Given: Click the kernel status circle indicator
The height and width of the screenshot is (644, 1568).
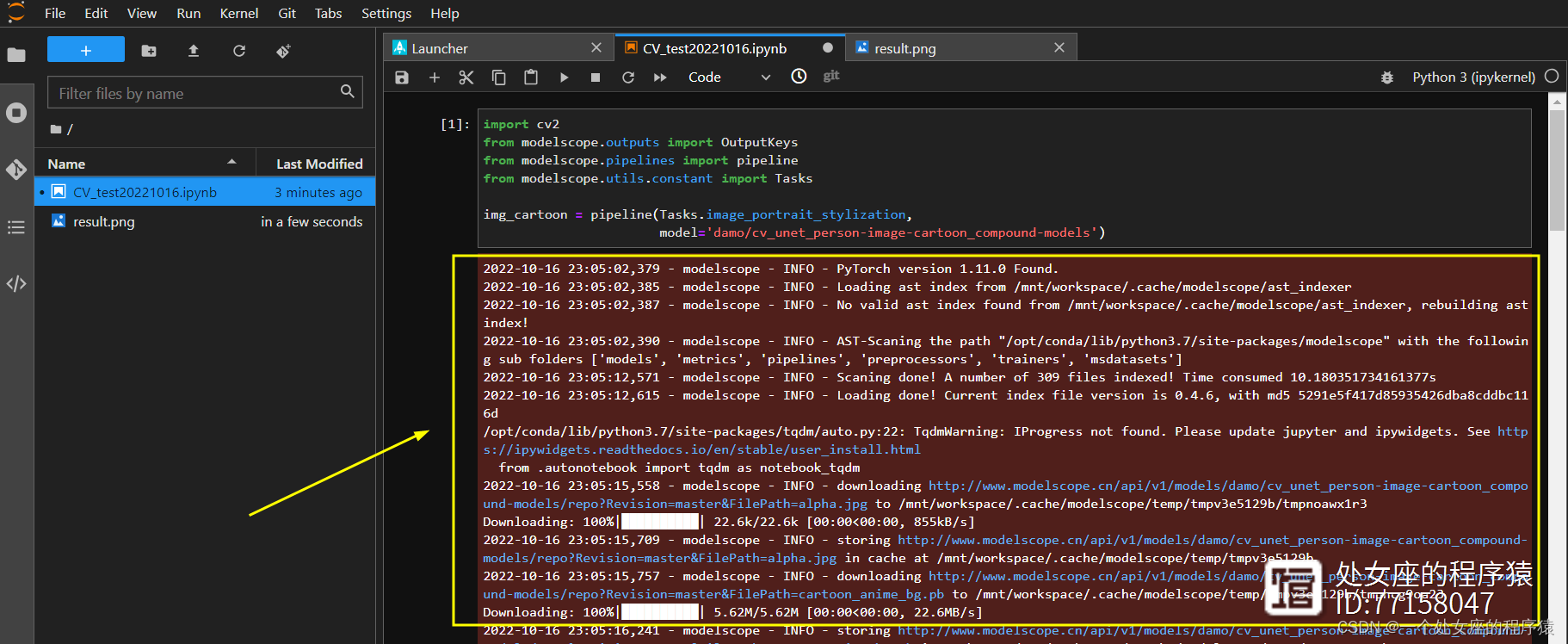Looking at the screenshot, I should (x=1552, y=77).
